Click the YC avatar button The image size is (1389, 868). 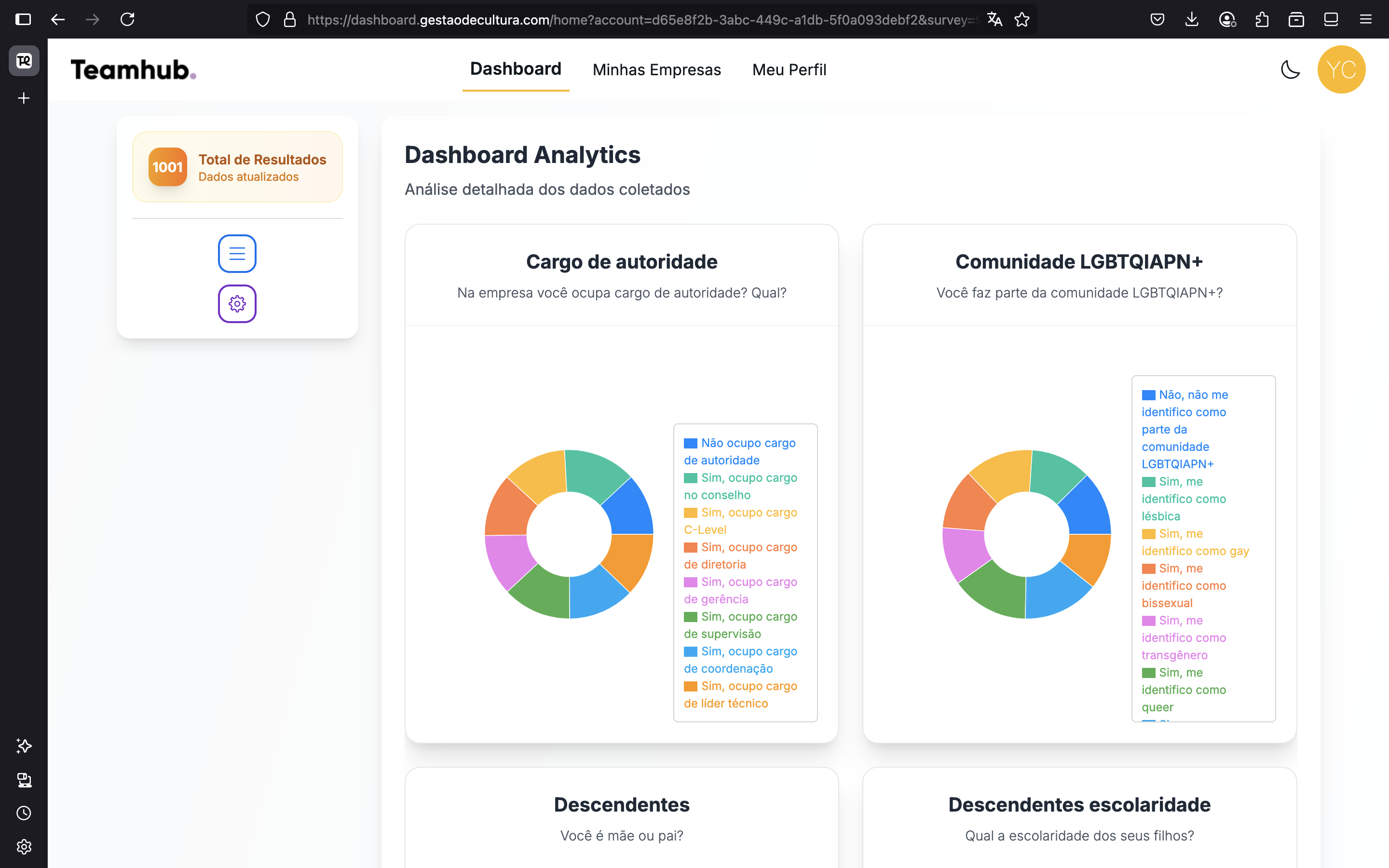(1341, 69)
